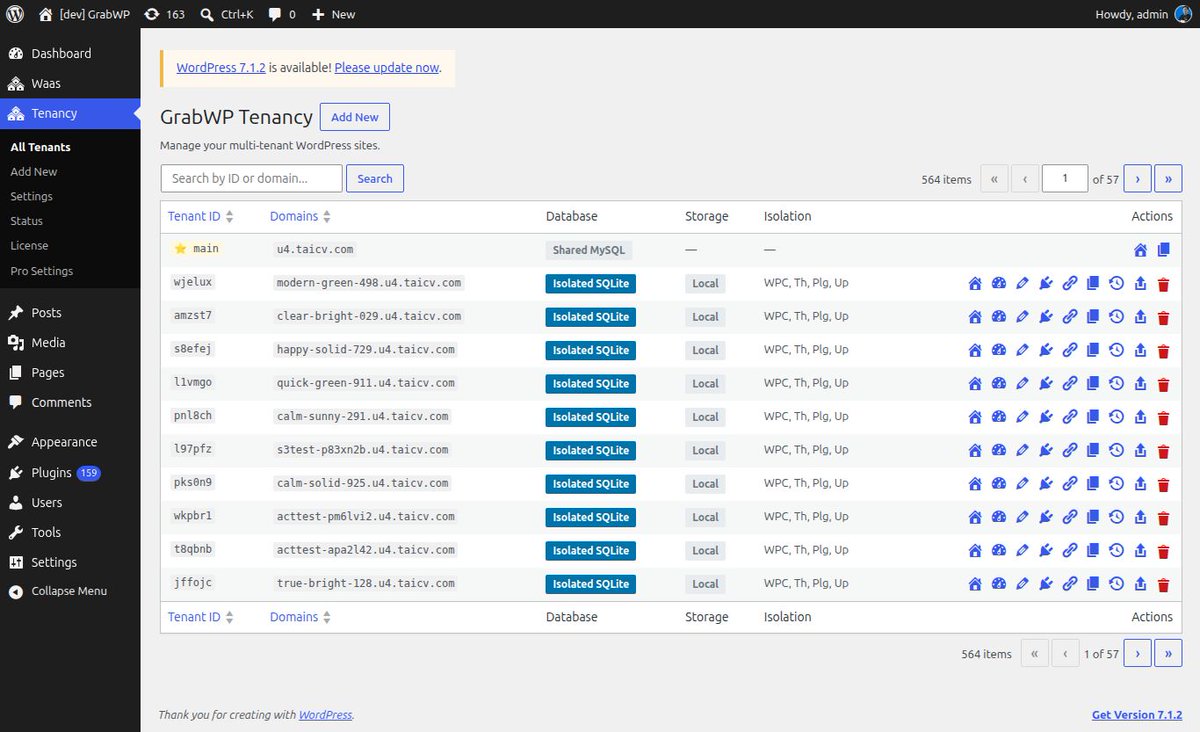Click the Add New button beside the title

pos(355,117)
